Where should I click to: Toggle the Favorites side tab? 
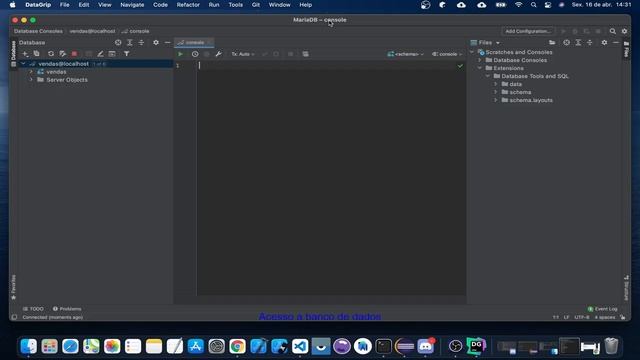[13, 287]
